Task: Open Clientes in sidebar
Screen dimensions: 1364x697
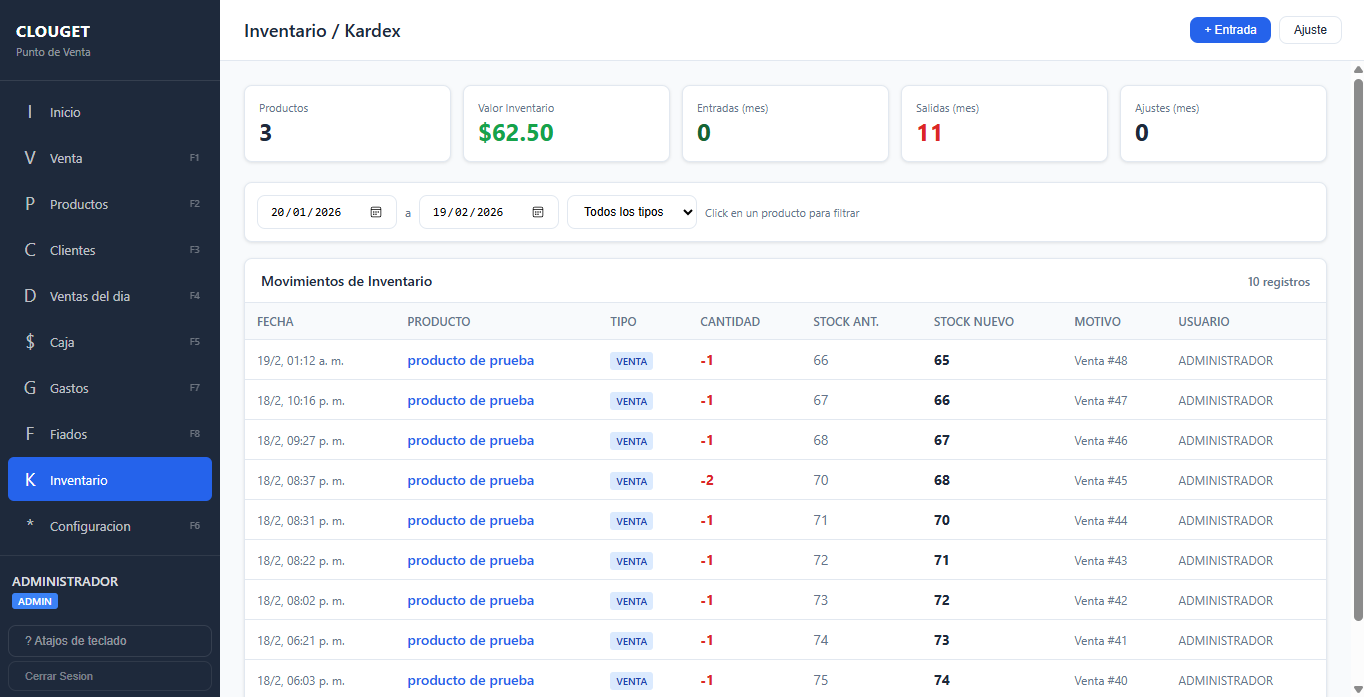Action: tap(110, 250)
